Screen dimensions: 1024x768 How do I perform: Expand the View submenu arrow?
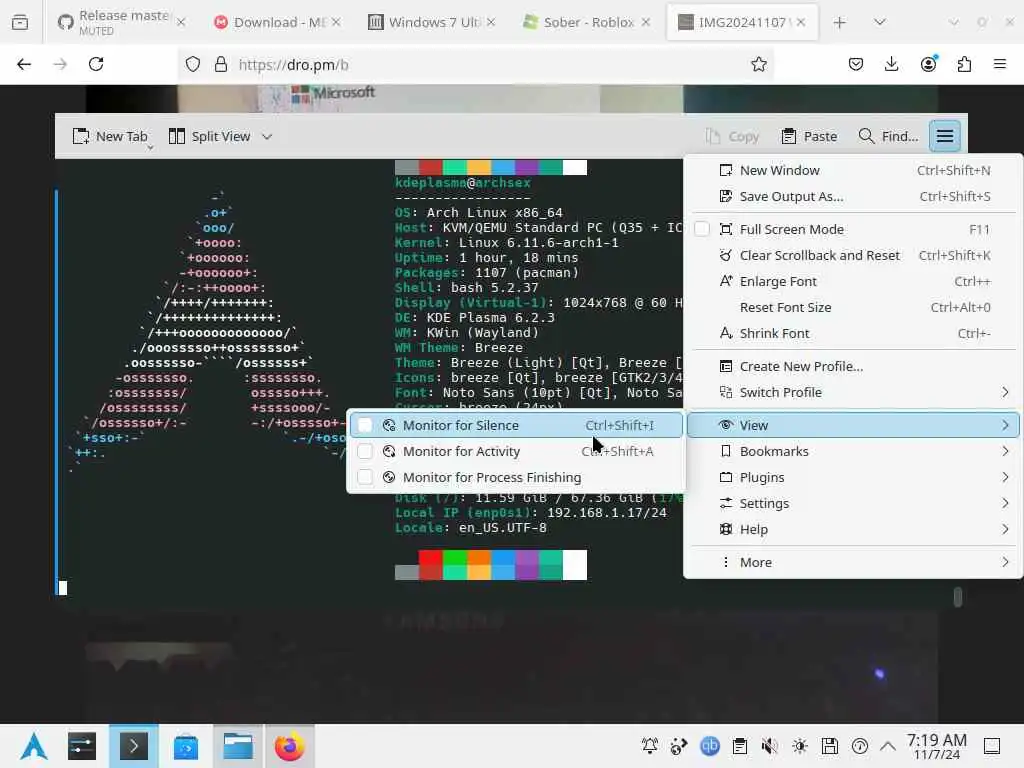click(1004, 425)
